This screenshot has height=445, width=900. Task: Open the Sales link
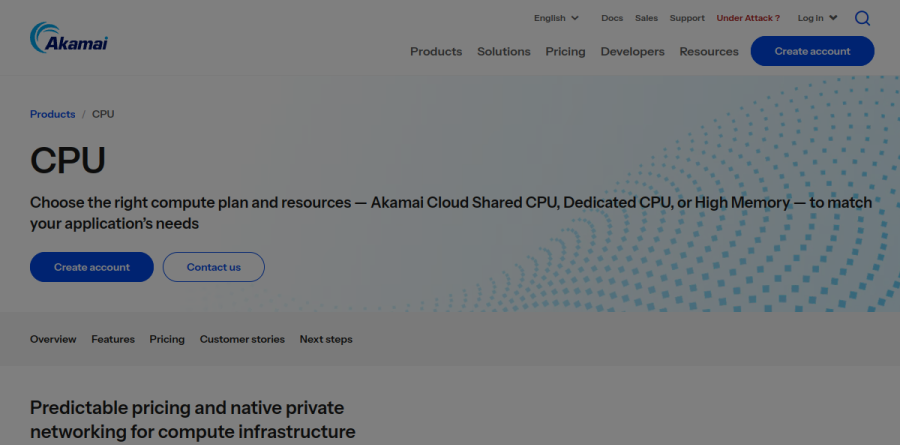(646, 18)
